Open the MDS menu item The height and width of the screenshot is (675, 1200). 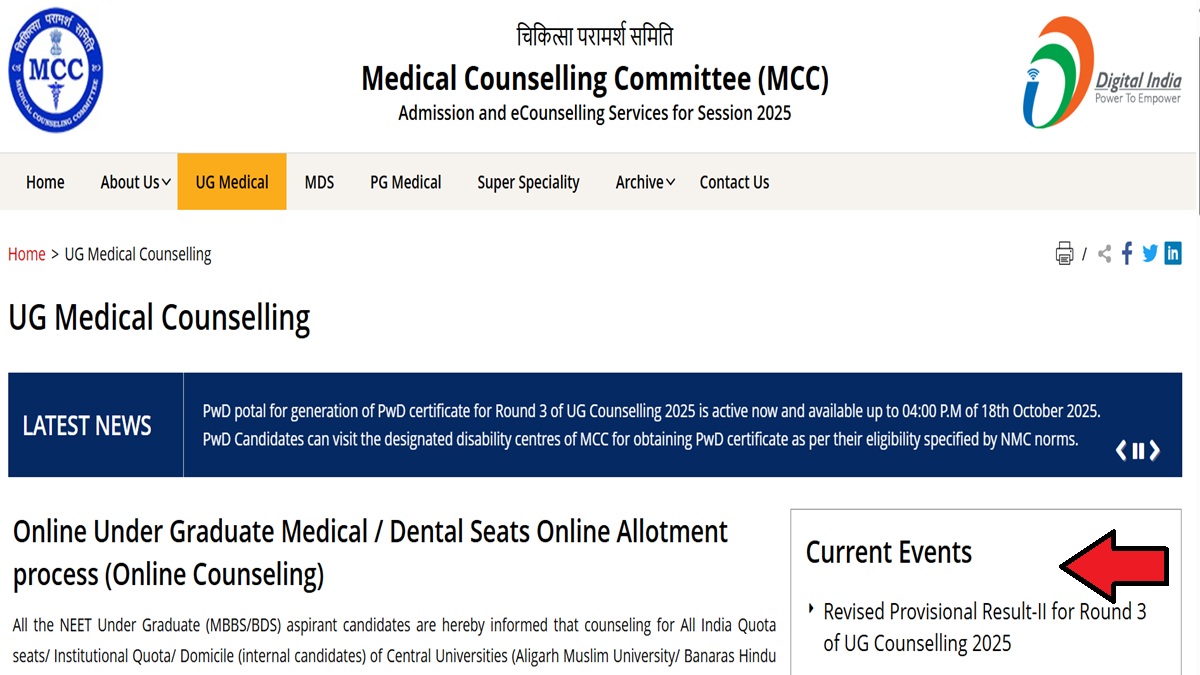(x=319, y=182)
